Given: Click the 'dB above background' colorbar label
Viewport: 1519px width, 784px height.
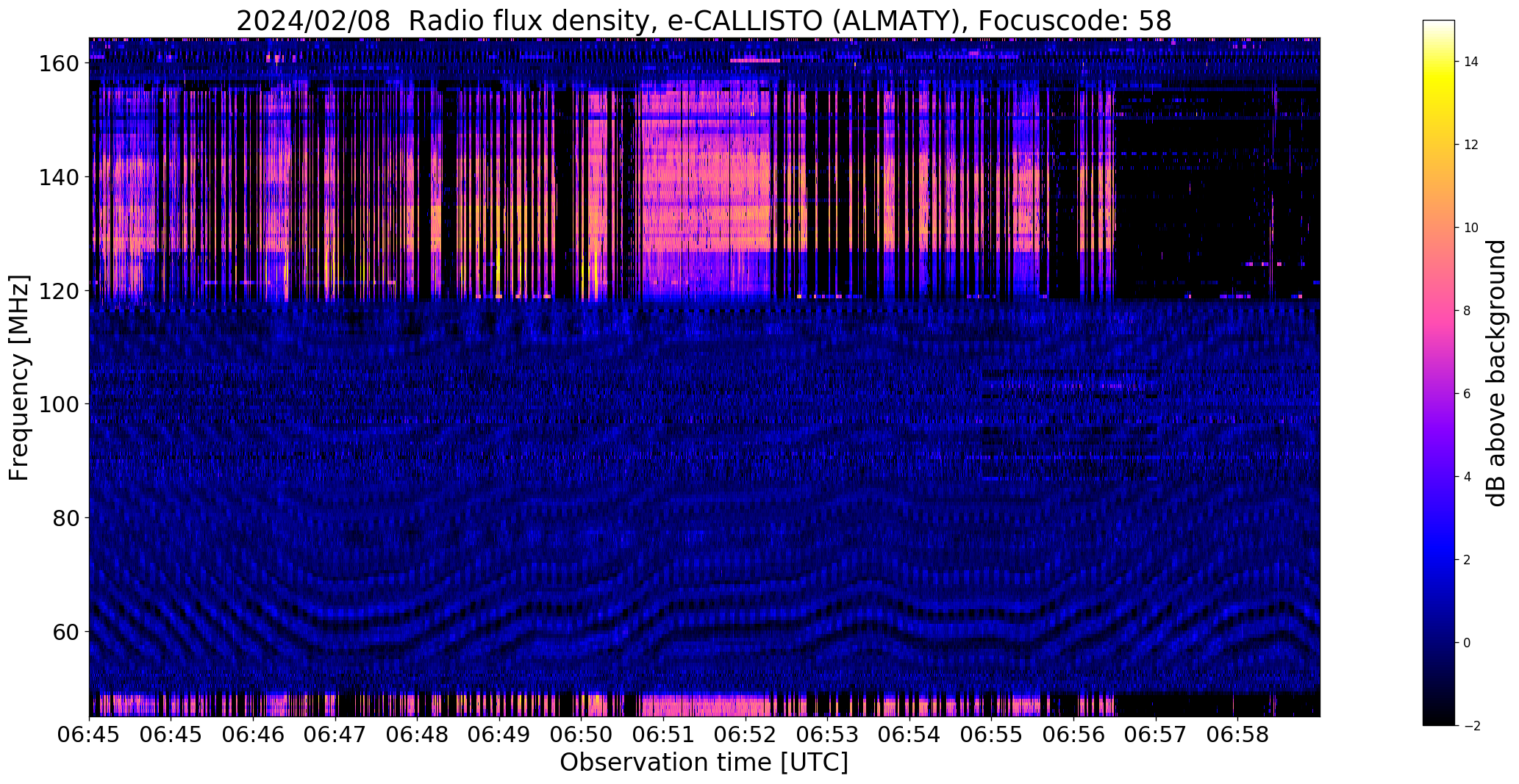Looking at the screenshot, I should (x=1496, y=373).
